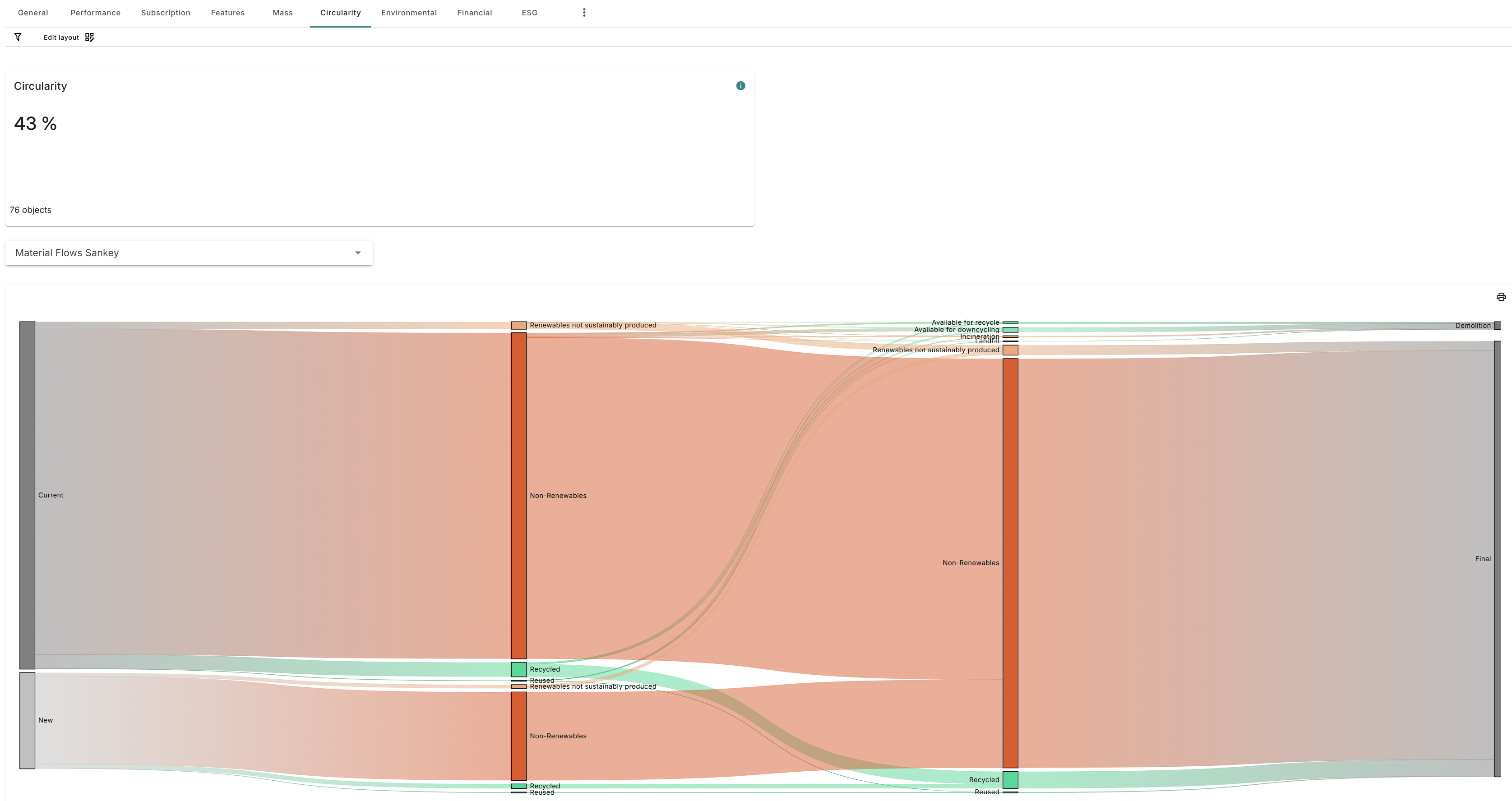Click the bottom-right Reused label
Image resolution: width=1512 pixels, height=801 pixels.
(x=987, y=792)
